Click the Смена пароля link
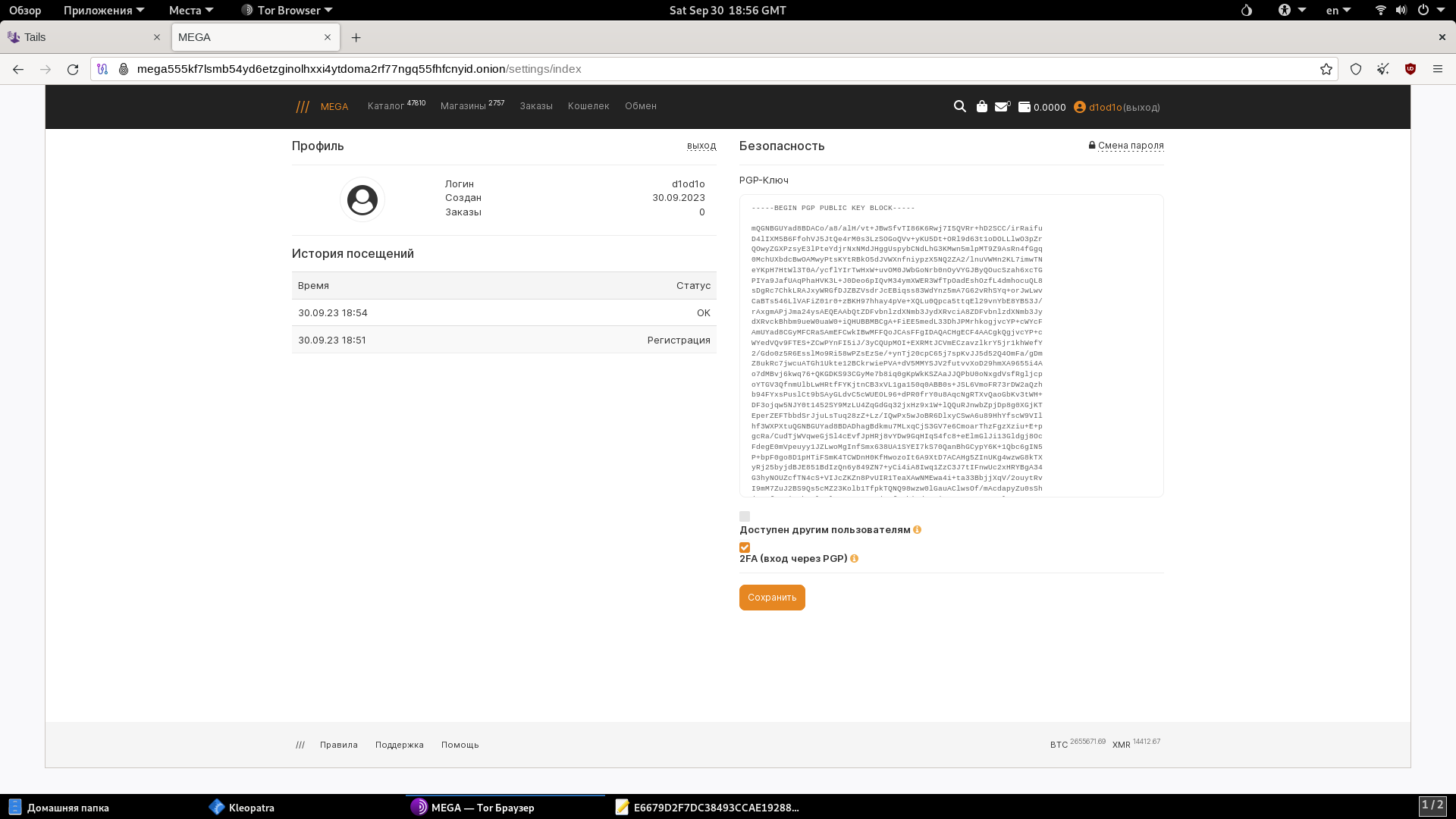The image size is (1456, 819). pyautogui.click(x=1130, y=146)
